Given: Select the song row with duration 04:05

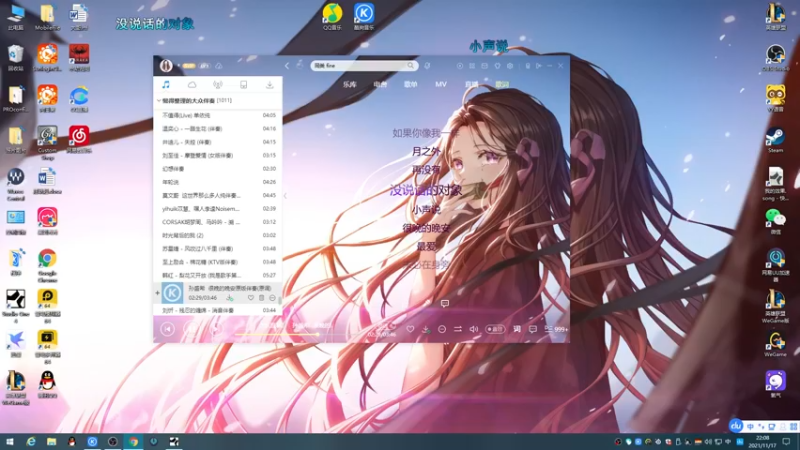Looking at the screenshot, I should tap(218, 115).
